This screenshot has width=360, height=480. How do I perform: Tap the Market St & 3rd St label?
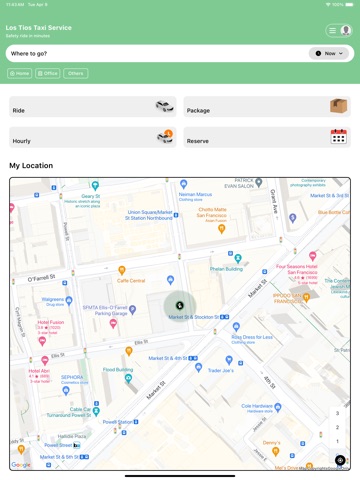tap(329, 196)
